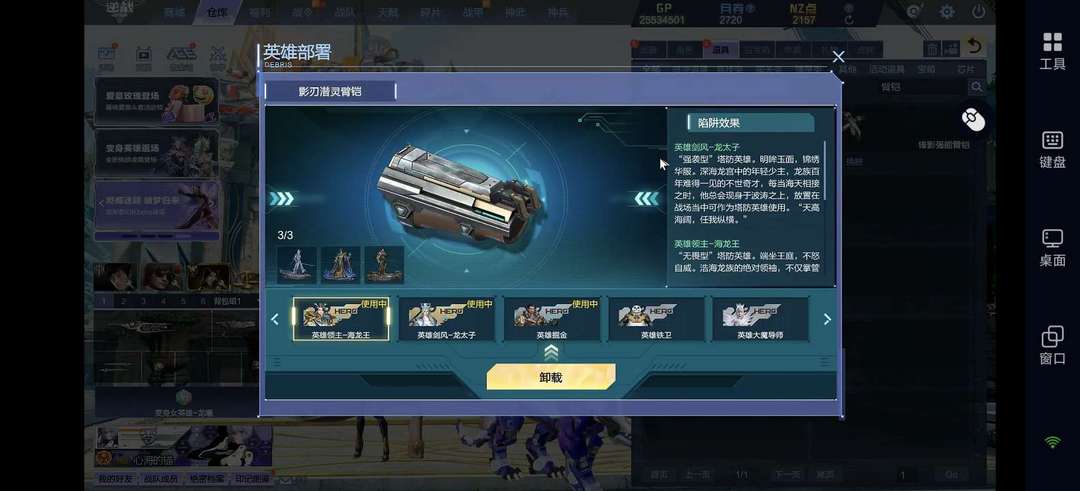Open the 影刃潜灵臂铠 tab
Screen dimensions: 1080x491
pyautogui.click(x=330, y=92)
